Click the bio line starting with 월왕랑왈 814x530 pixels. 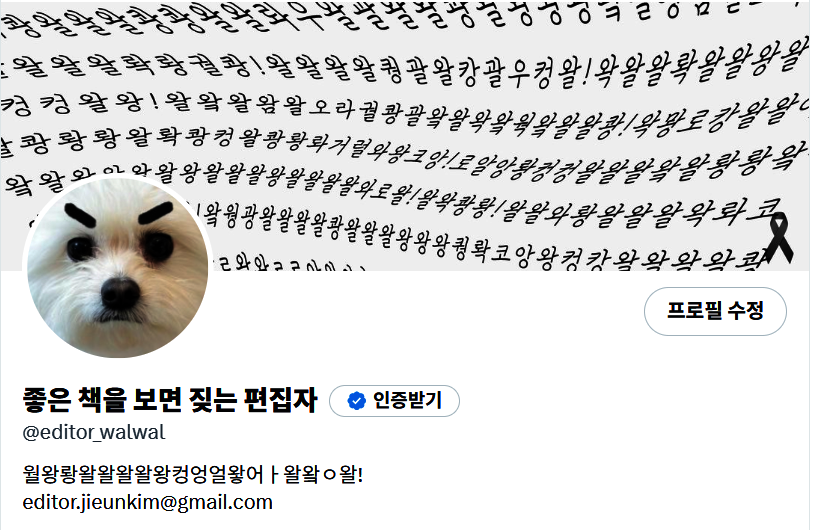193,473
